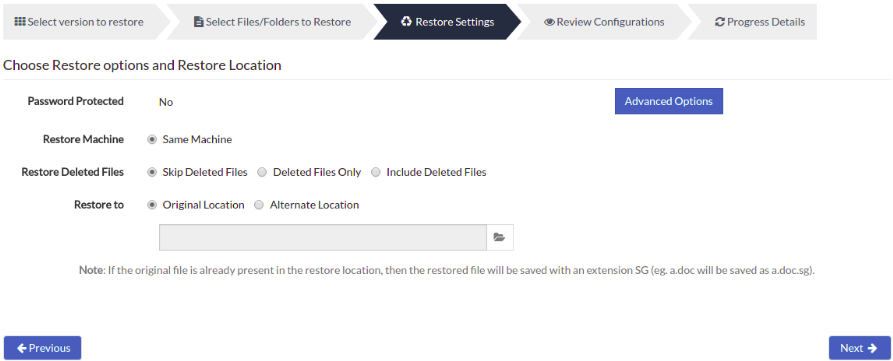Go to Select version to restore step

pyautogui.click(x=79, y=22)
